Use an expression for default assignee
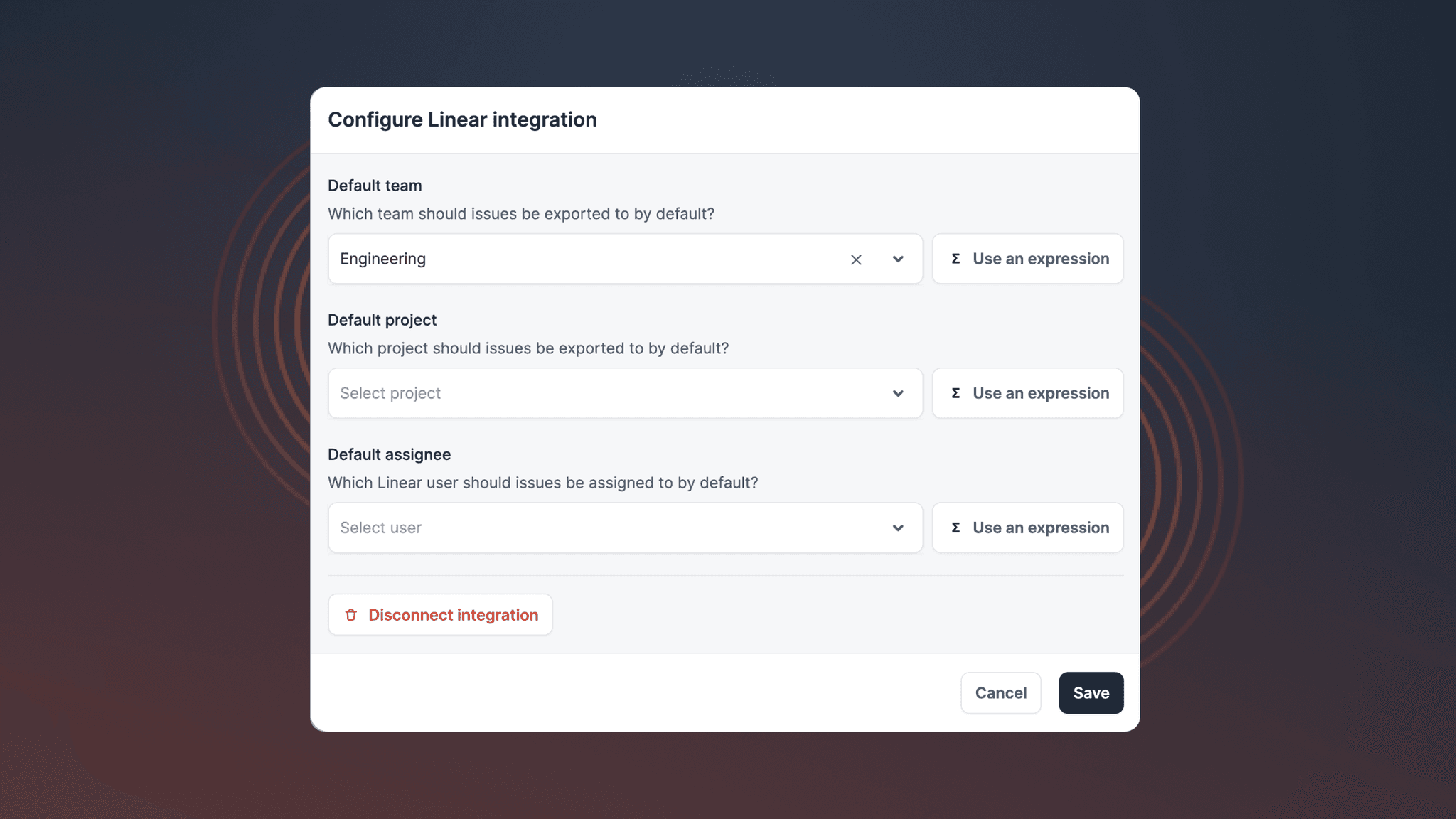 pos(1027,528)
